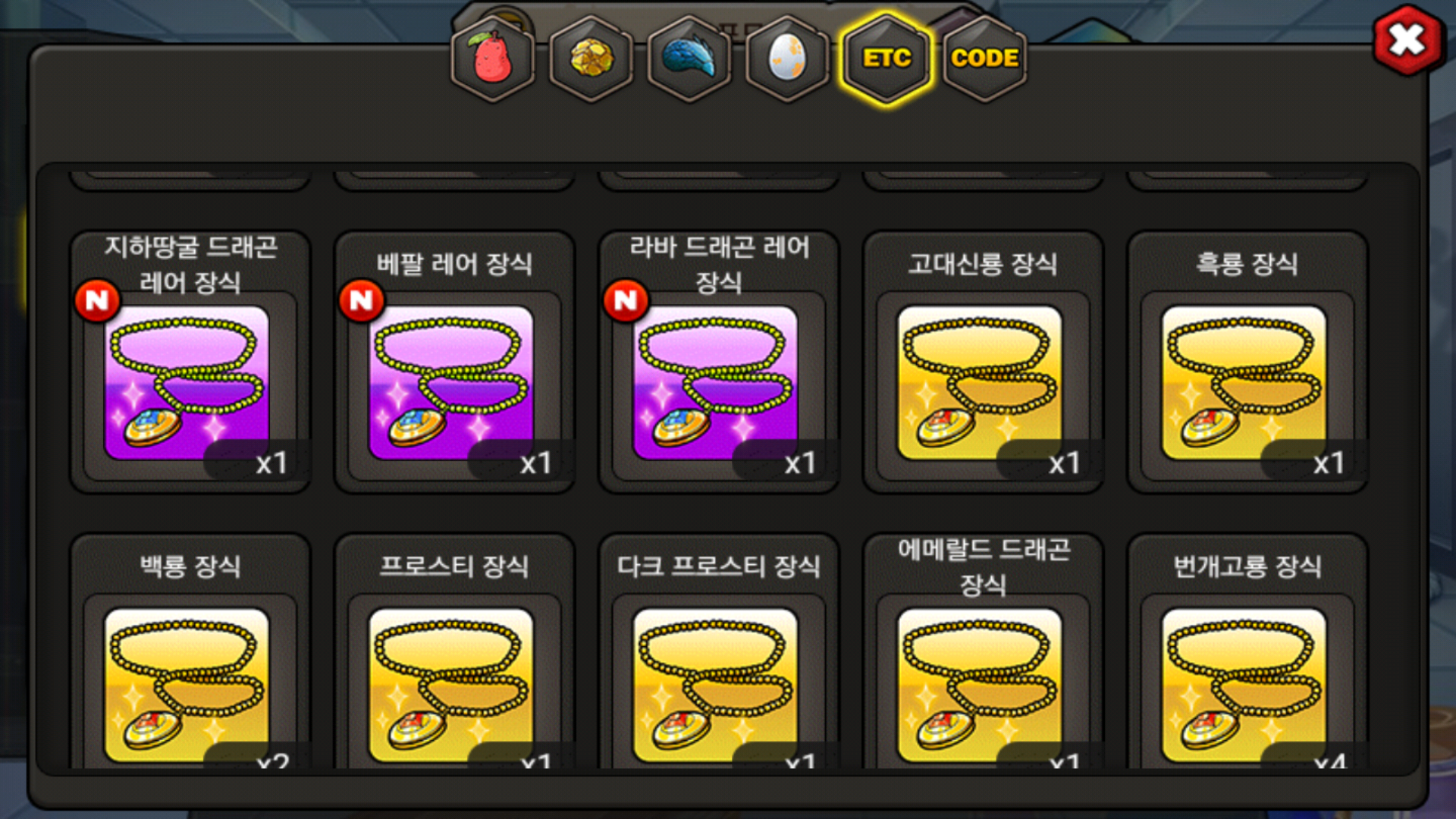Click the N badge on 라바 드래곤 item
Screen dimensions: 1456x819
626,300
